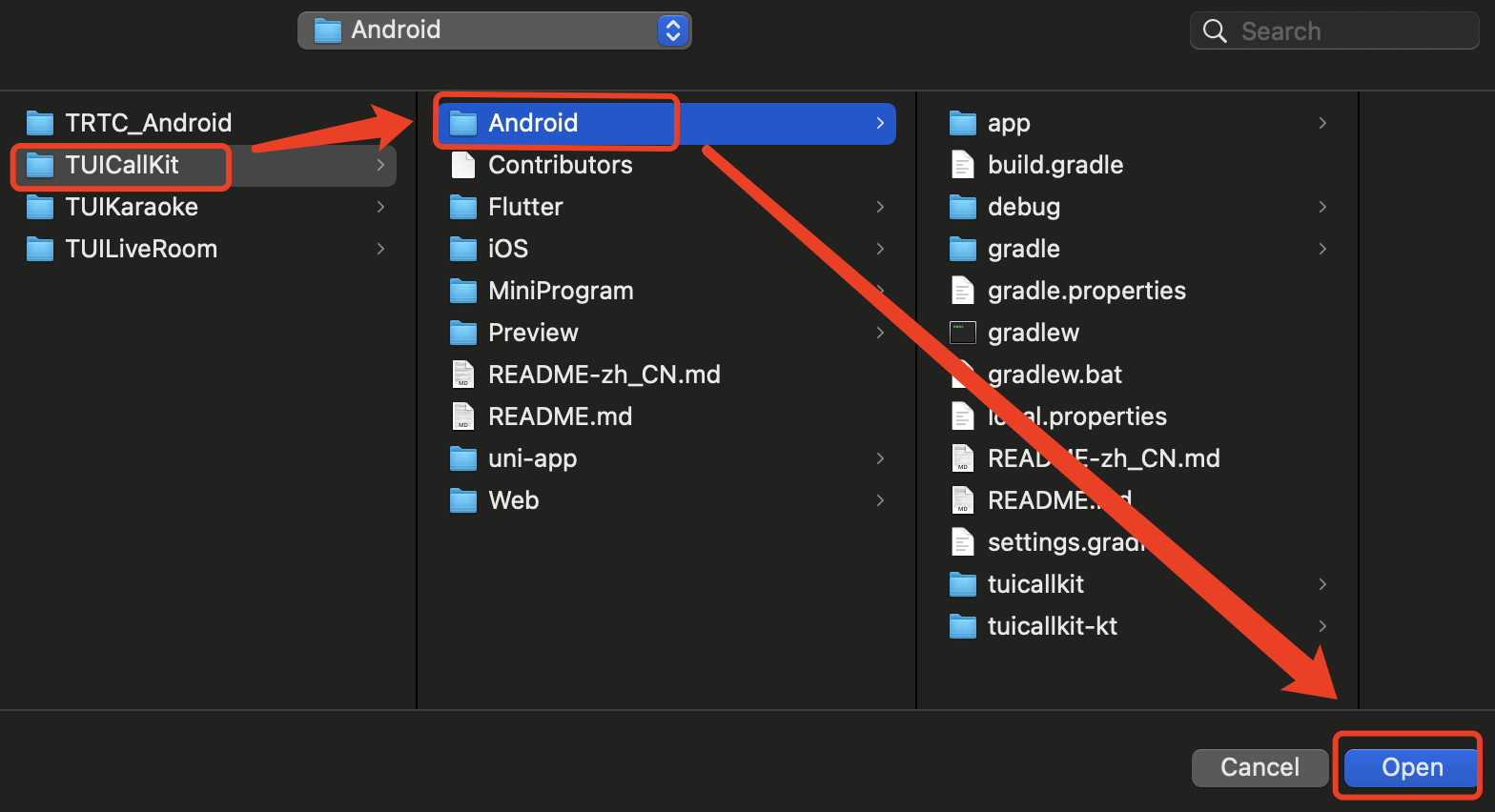The image size is (1495, 812).
Task: Click the Preview folder icon
Action: pos(463,333)
